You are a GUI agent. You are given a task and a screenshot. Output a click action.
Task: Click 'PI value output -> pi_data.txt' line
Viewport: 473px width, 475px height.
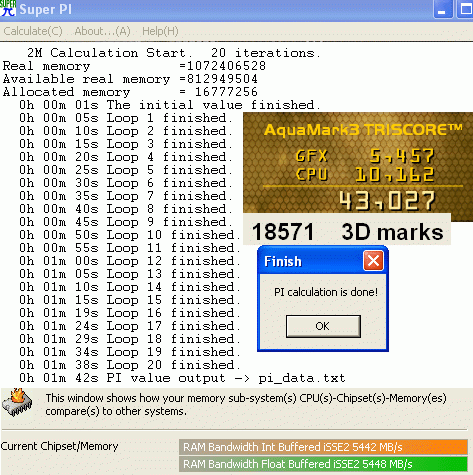[182, 378]
